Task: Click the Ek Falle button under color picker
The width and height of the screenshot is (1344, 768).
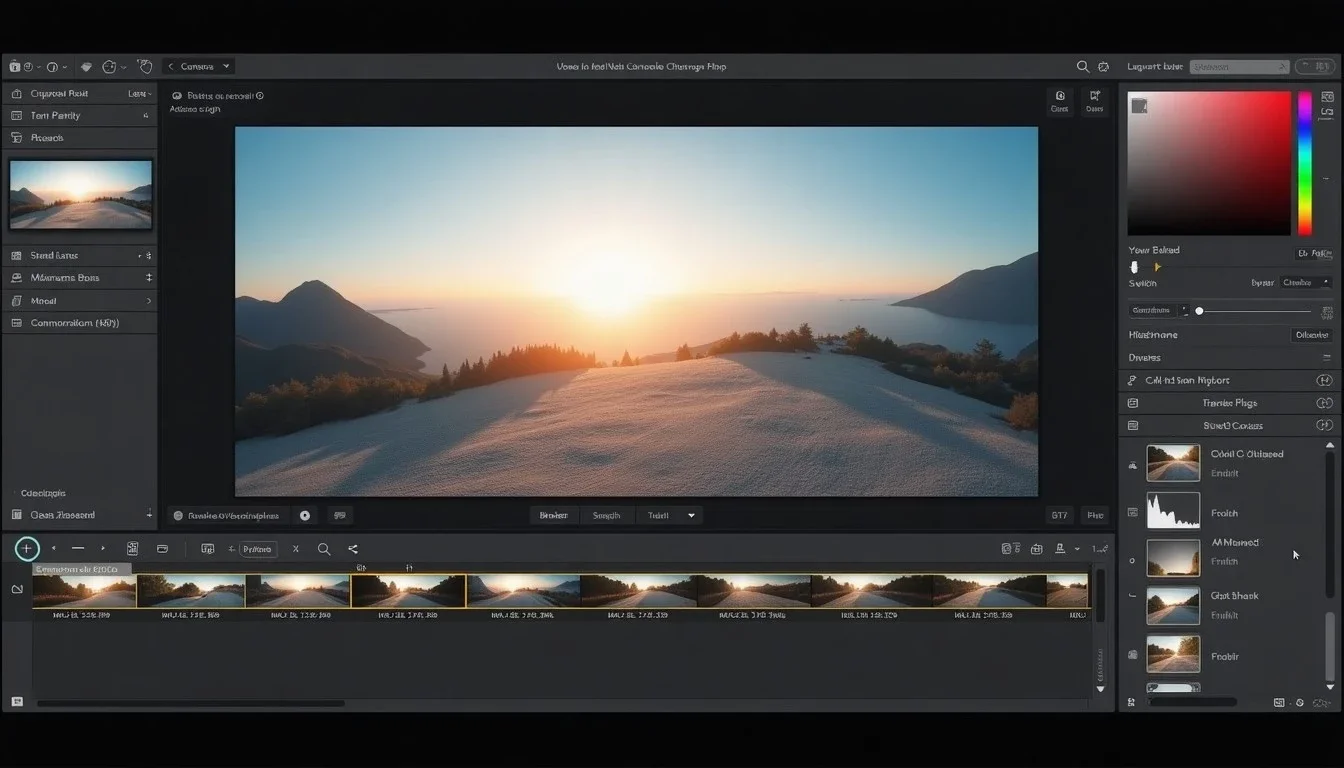Action: tap(1315, 254)
